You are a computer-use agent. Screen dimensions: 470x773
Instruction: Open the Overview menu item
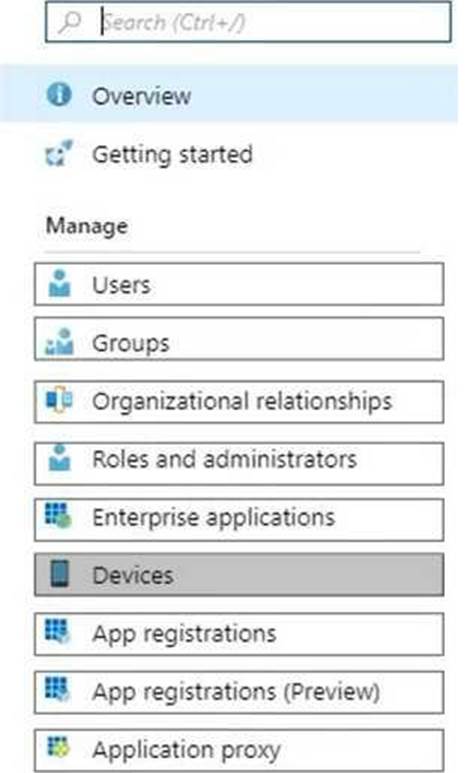tap(229, 94)
